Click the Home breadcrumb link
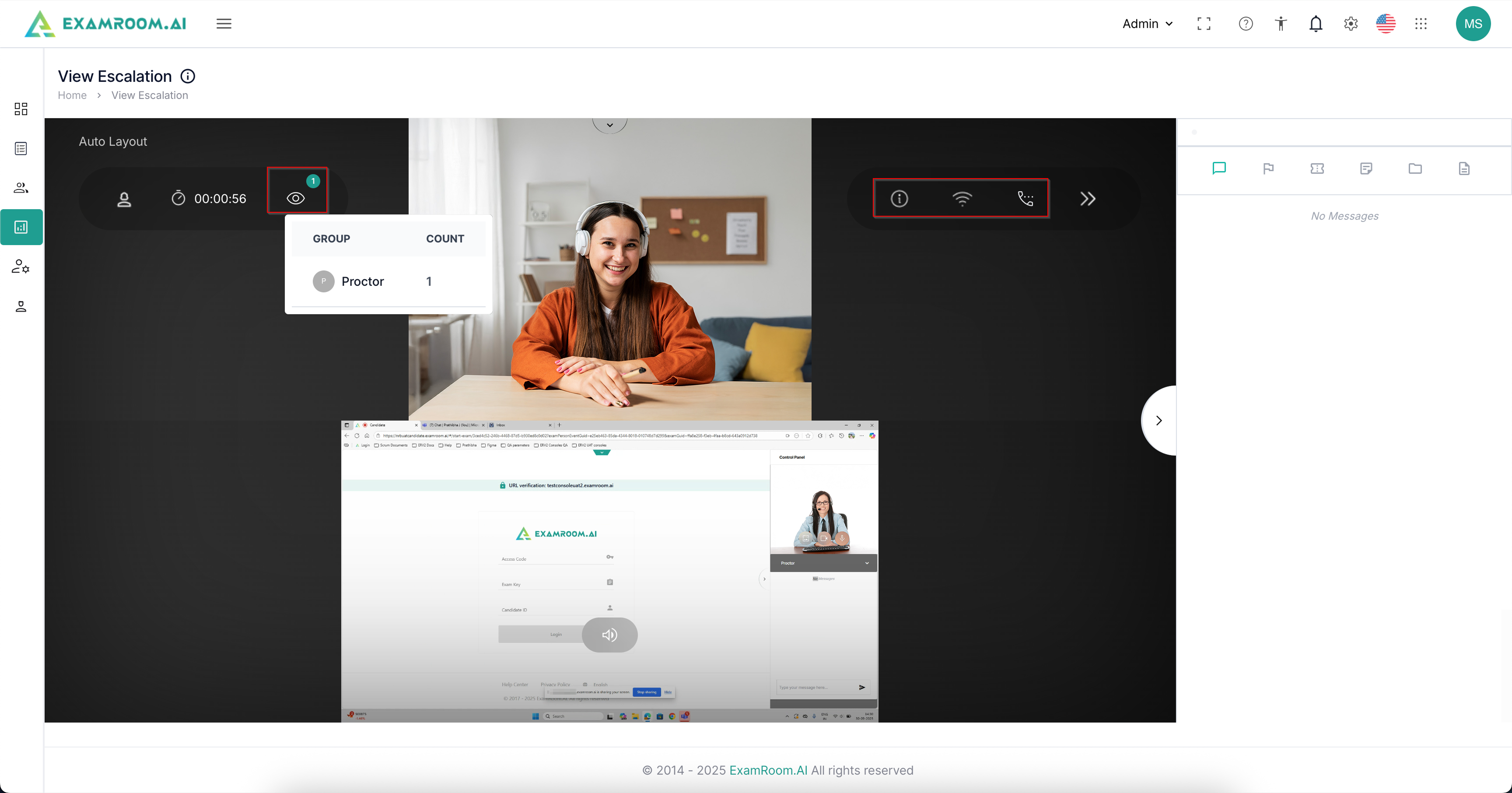This screenshot has width=1512, height=793. [72, 95]
